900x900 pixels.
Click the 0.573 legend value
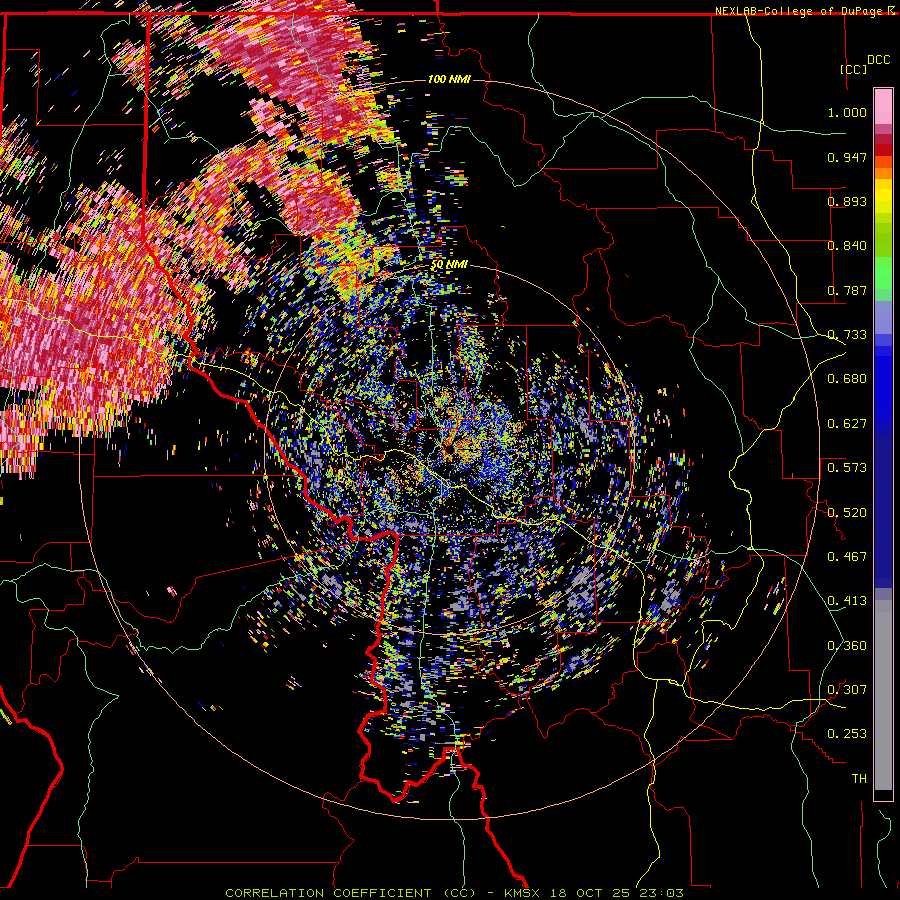(847, 468)
